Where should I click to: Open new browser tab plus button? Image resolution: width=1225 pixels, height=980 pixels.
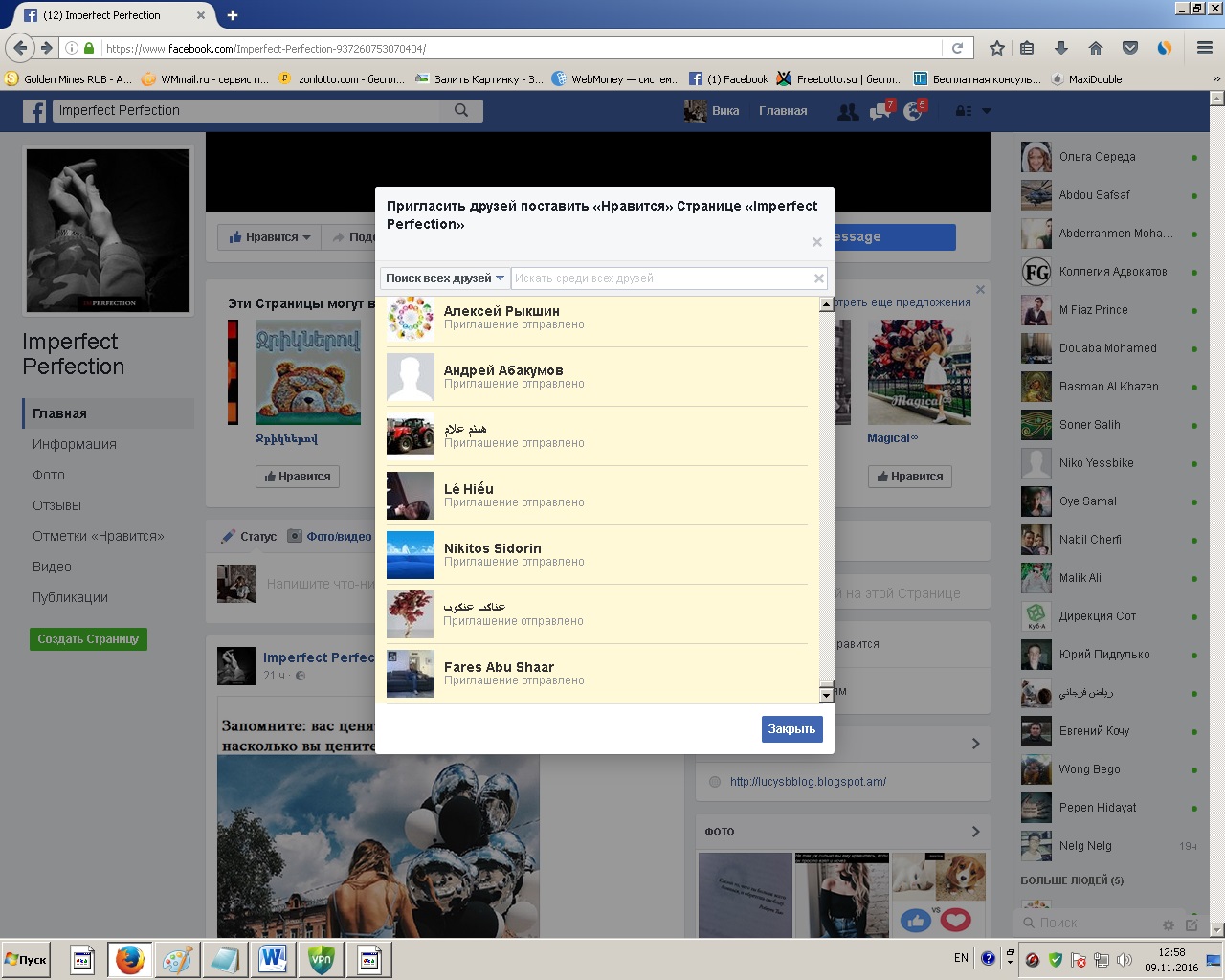[233, 15]
